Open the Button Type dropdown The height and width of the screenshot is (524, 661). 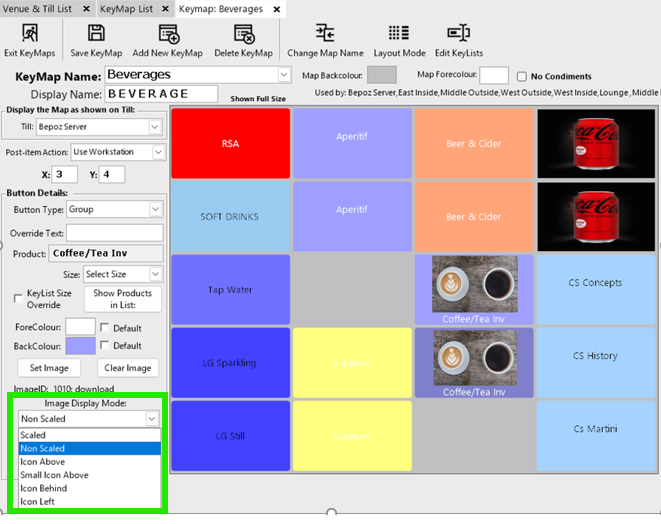pyautogui.click(x=155, y=209)
